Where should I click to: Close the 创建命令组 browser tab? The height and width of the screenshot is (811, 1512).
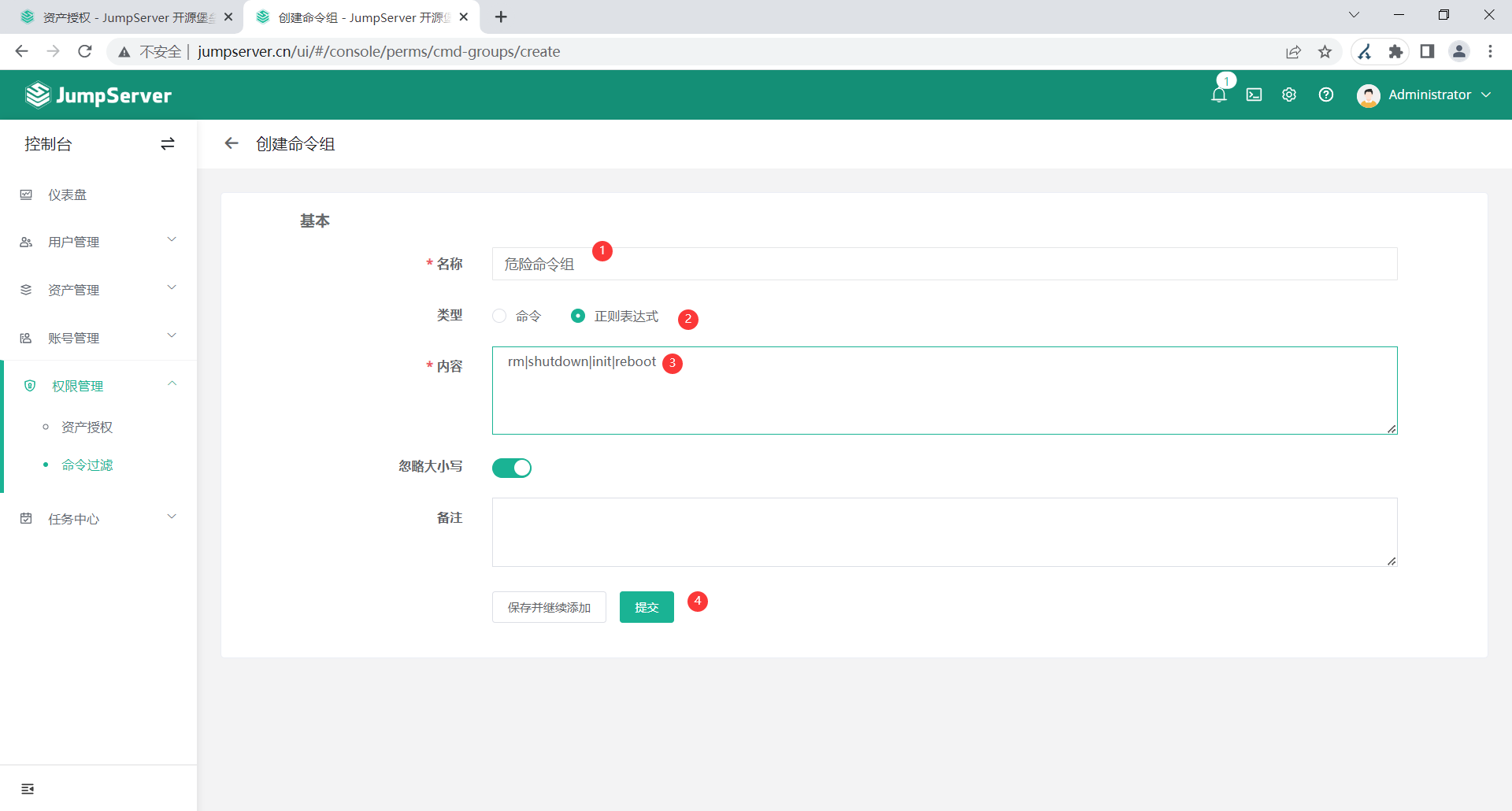[464, 17]
